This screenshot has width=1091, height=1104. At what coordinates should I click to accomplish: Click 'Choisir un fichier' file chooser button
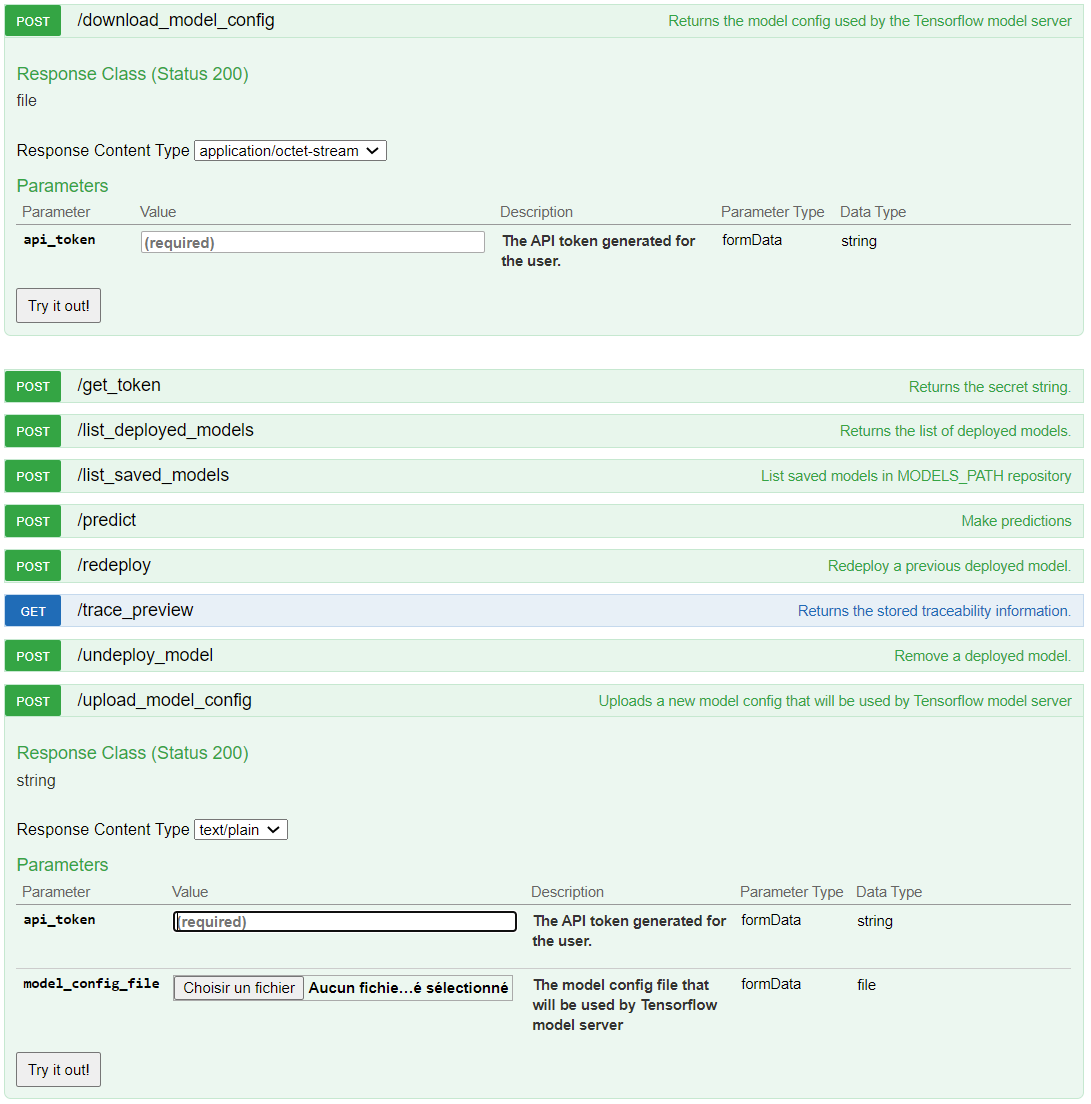click(239, 988)
